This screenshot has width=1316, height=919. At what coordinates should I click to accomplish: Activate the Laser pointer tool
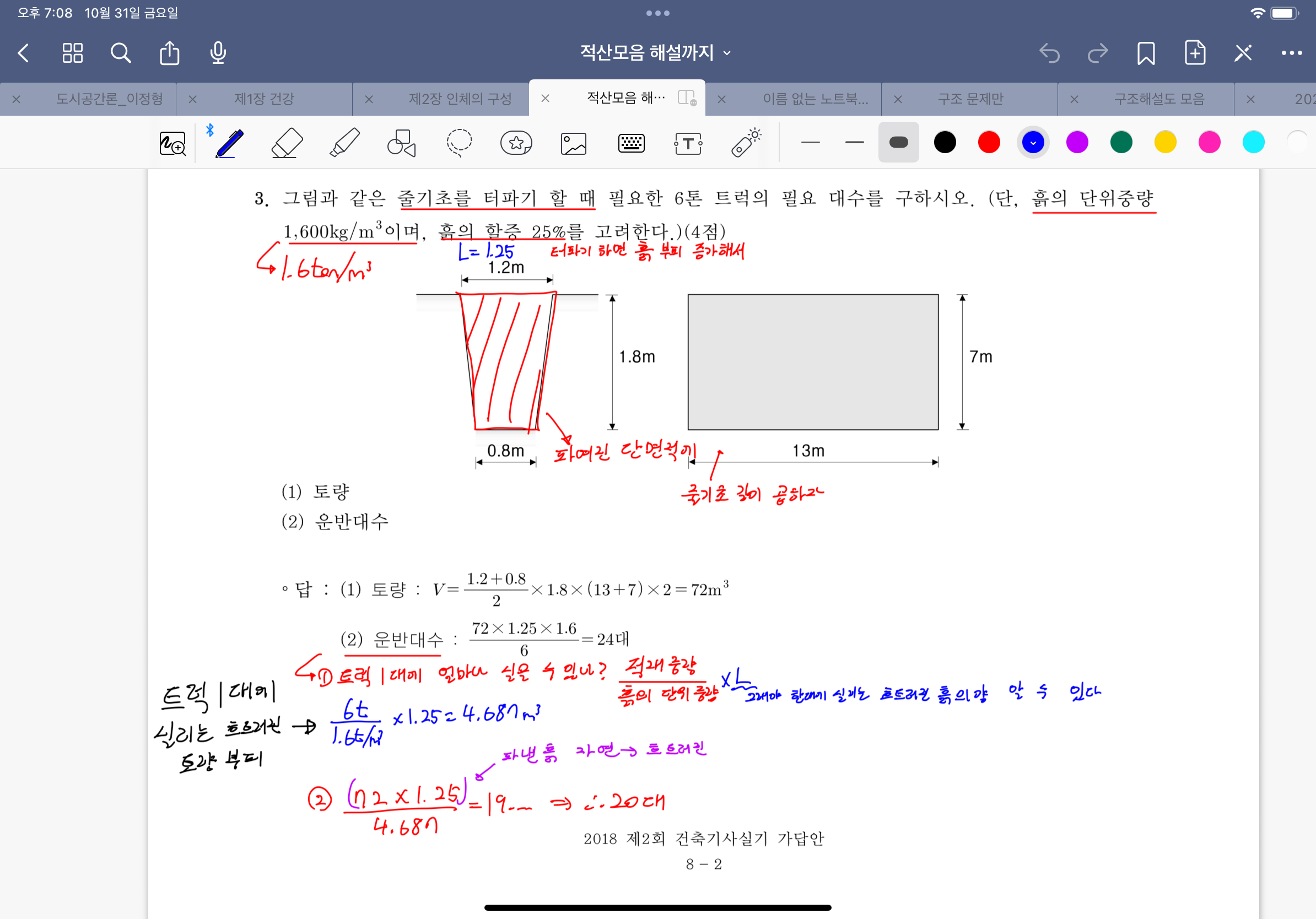(x=746, y=143)
